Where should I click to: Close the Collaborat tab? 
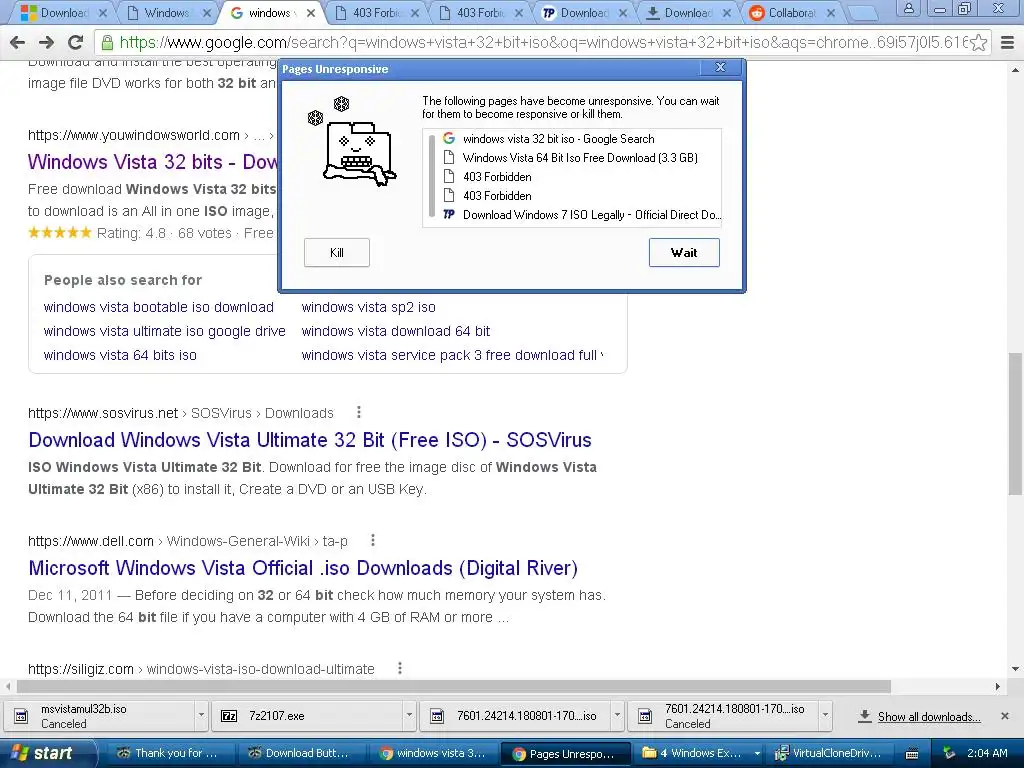(831, 13)
